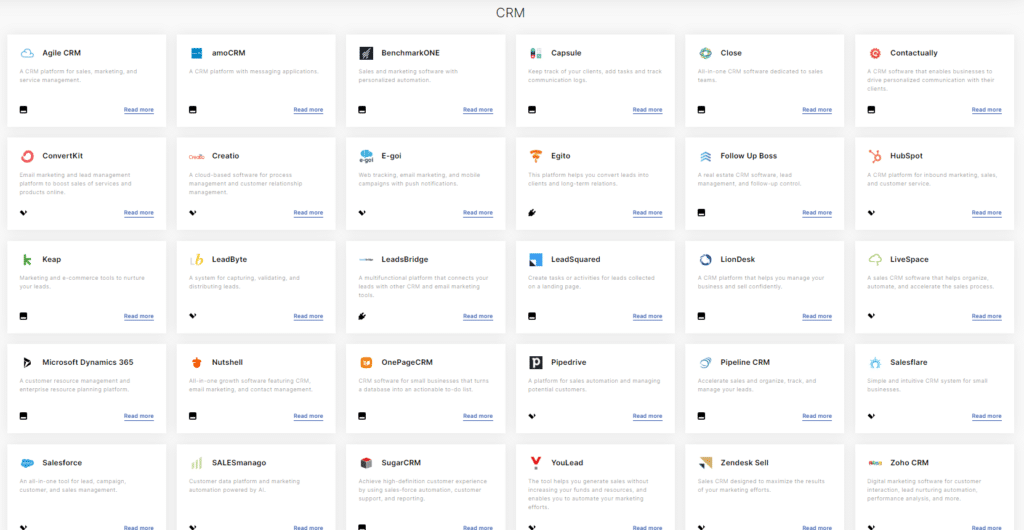
Task: Select the Zendesk Sell card title
Action: coord(744,463)
